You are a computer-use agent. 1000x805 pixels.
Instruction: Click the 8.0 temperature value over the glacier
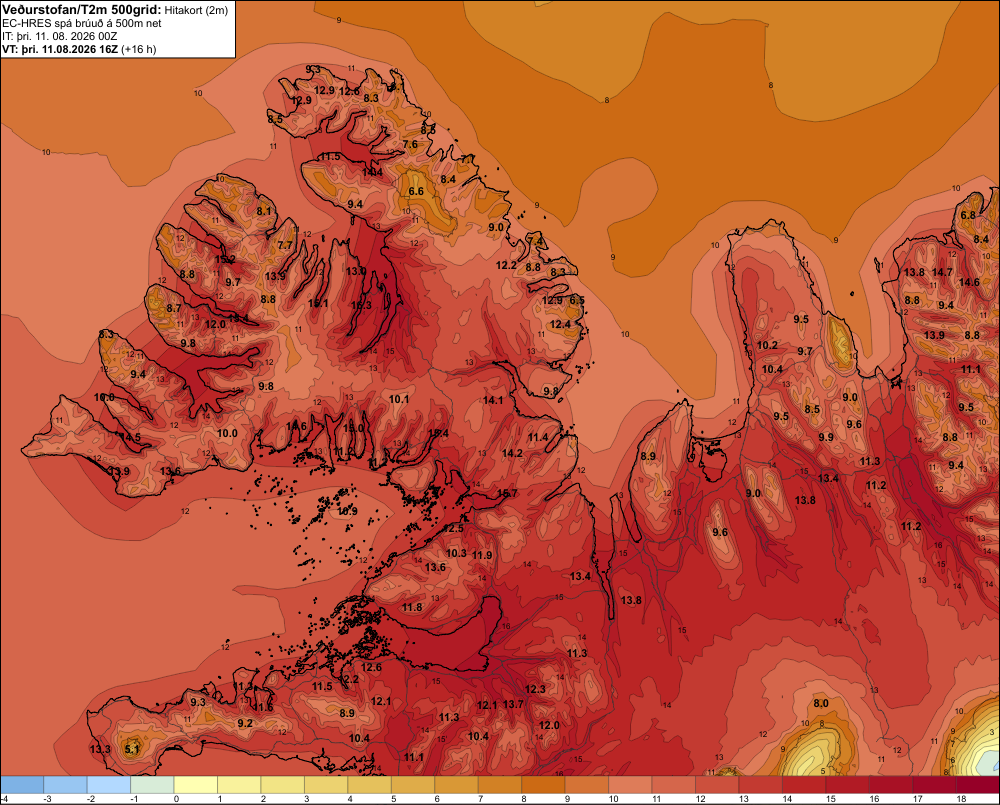(821, 704)
